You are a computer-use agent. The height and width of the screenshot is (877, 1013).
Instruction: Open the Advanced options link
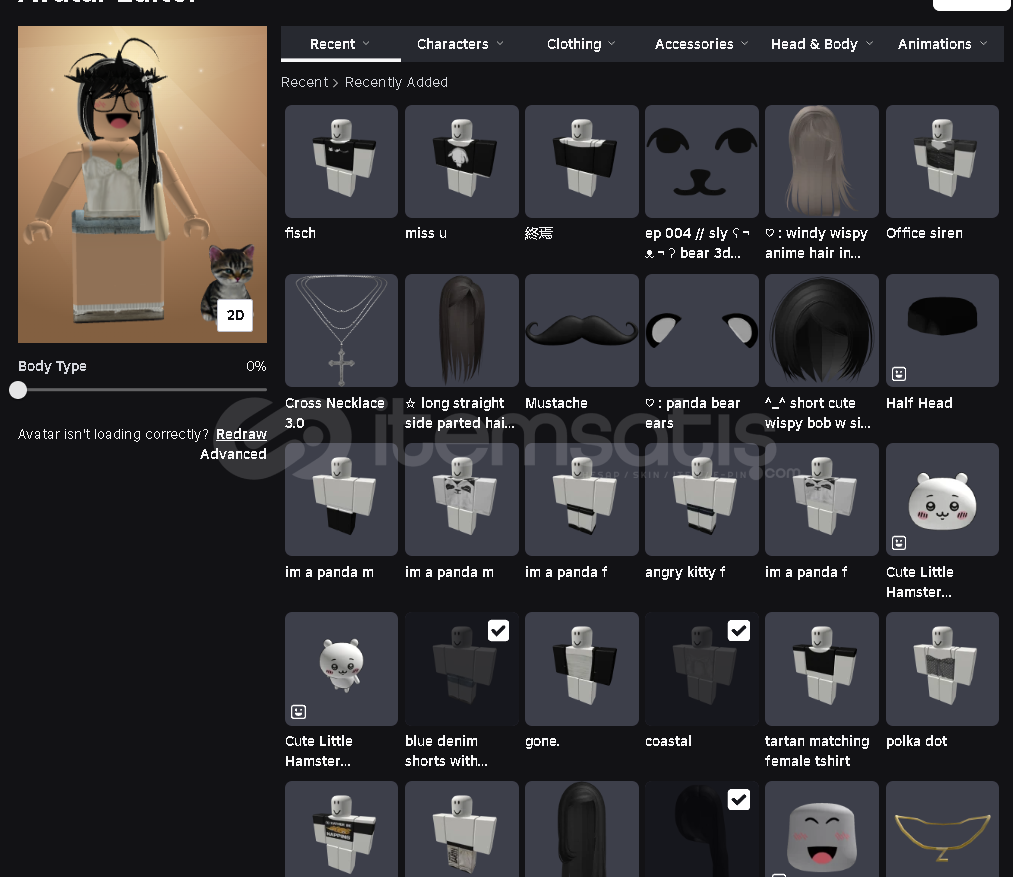[233, 454]
